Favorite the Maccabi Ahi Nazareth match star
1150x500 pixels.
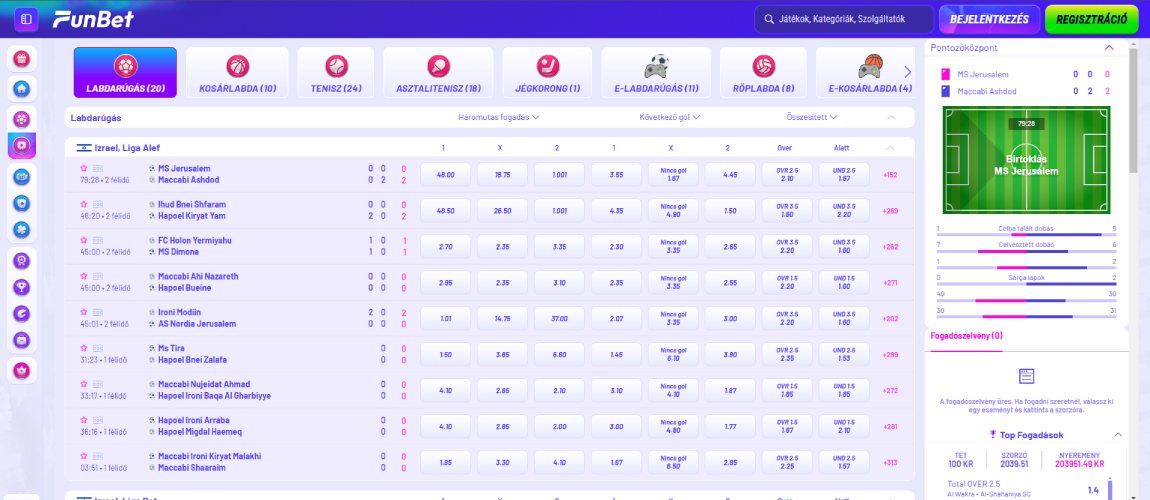(x=84, y=276)
